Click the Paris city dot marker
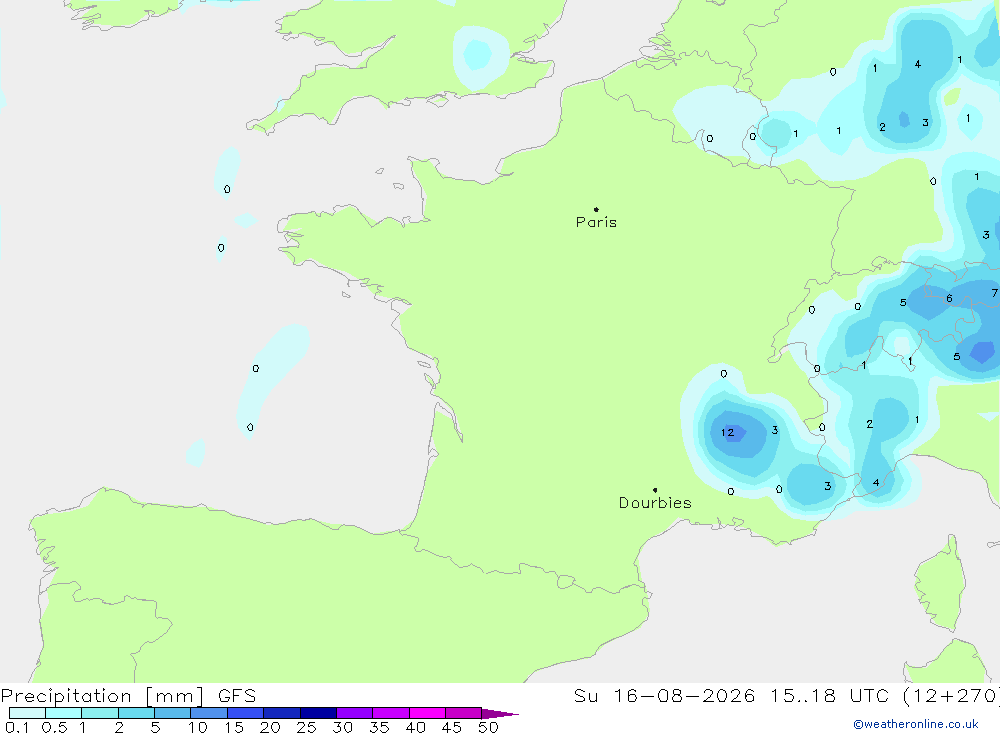The width and height of the screenshot is (1000, 733). (x=596, y=209)
